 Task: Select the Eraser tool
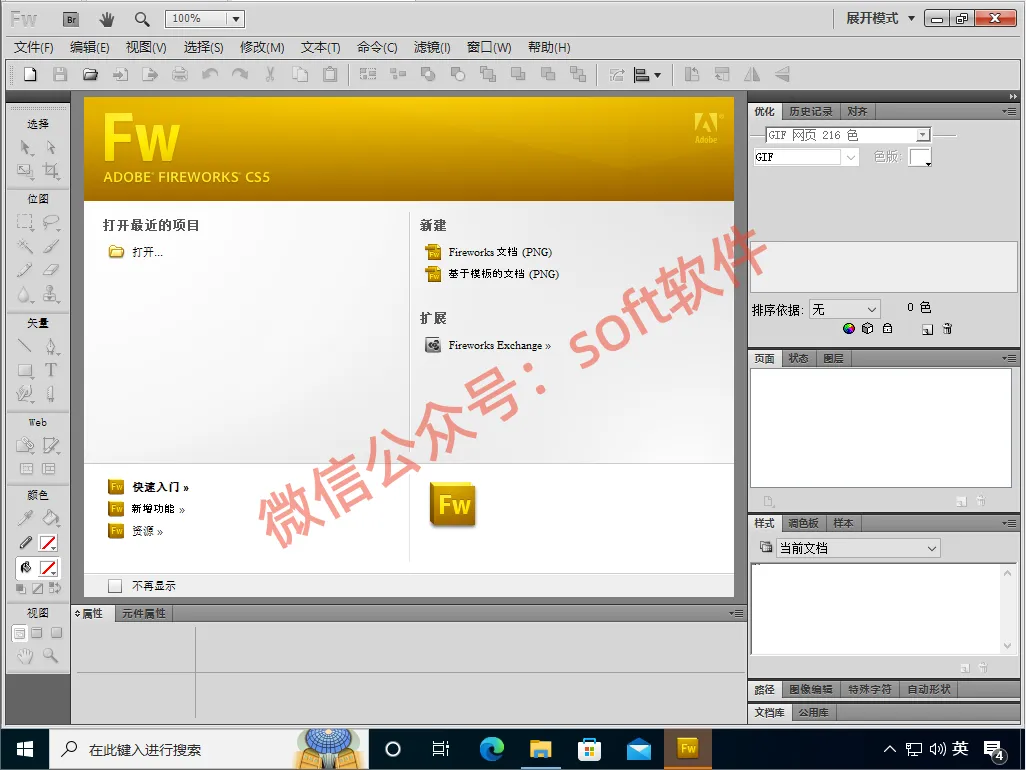click(x=50, y=270)
